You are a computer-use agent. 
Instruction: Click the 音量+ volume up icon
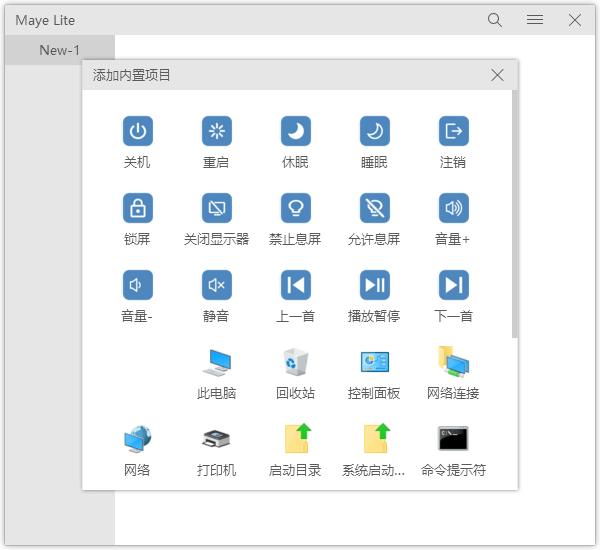pos(453,208)
